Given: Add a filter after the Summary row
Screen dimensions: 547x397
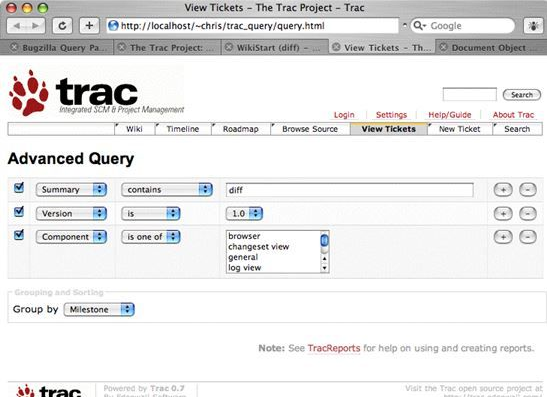Looking at the screenshot, I should point(503,190).
